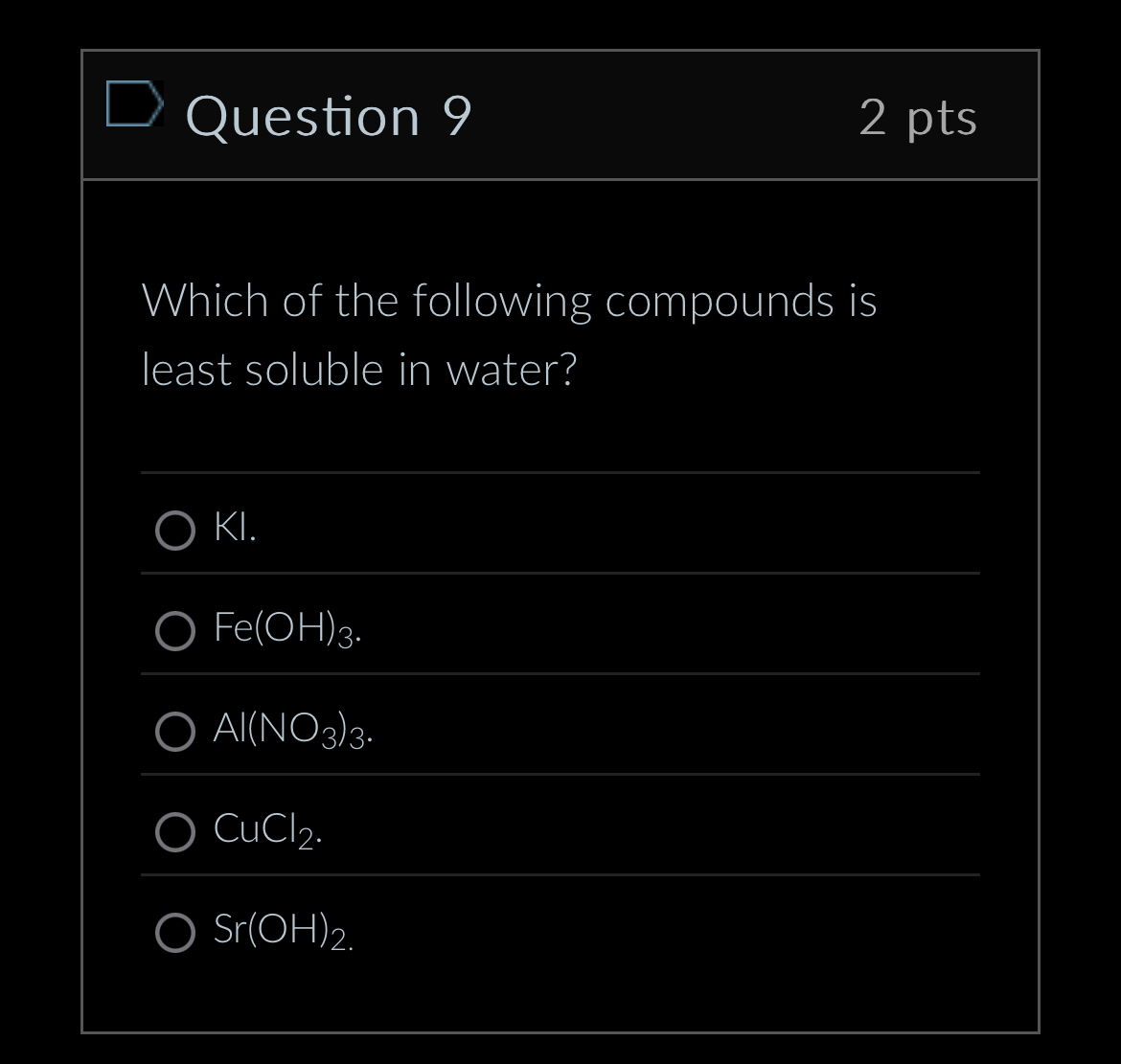Select the CuCl2 answer radio button
This screenshot has width=1121, height=1064.
pos(174,831)
